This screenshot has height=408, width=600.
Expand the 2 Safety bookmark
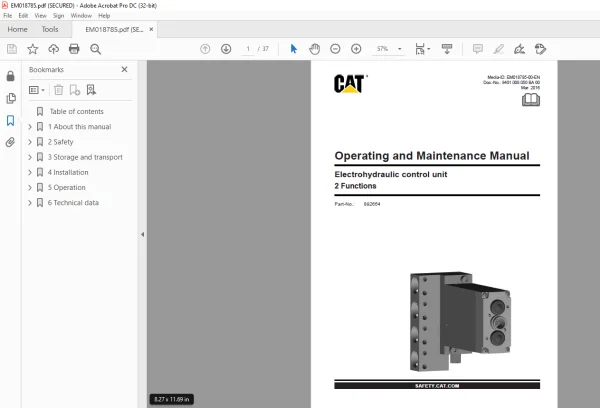[30, 142]
